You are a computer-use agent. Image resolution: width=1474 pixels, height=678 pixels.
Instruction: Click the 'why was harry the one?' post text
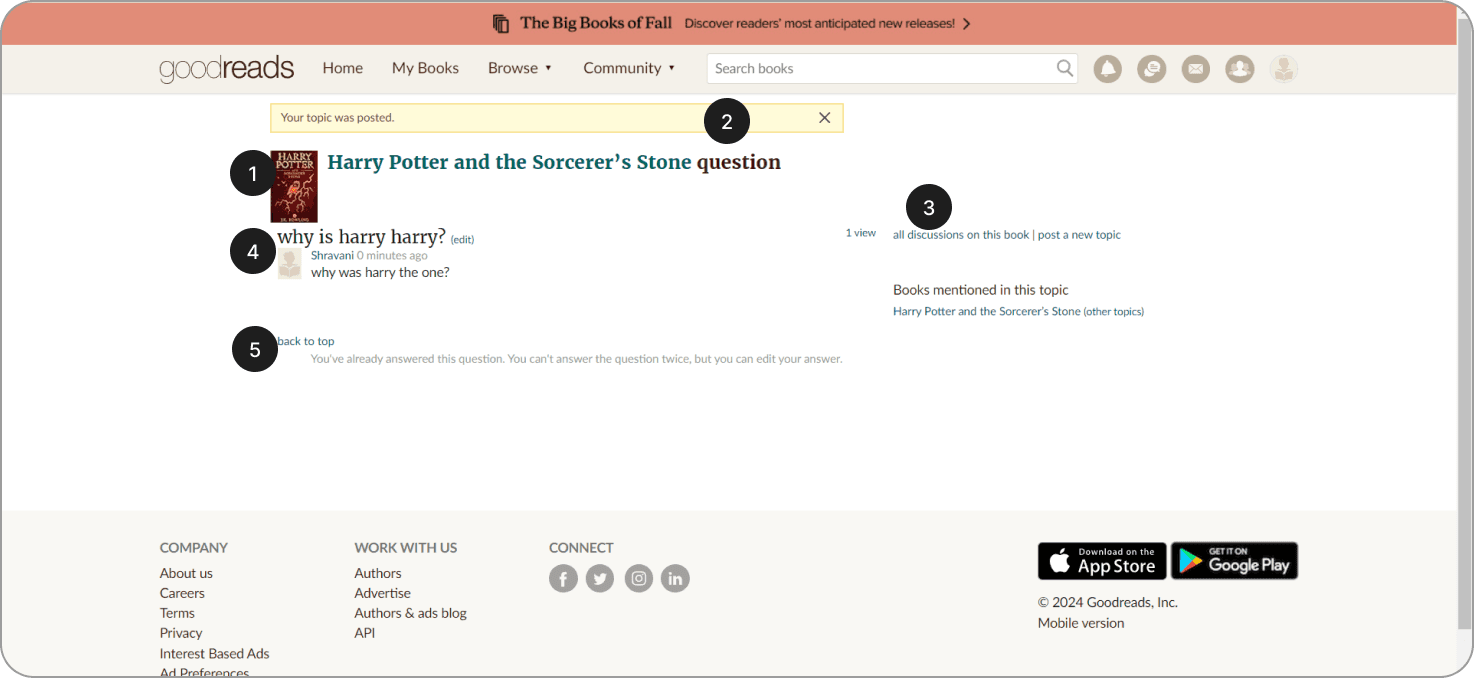(x=380, y=272)
